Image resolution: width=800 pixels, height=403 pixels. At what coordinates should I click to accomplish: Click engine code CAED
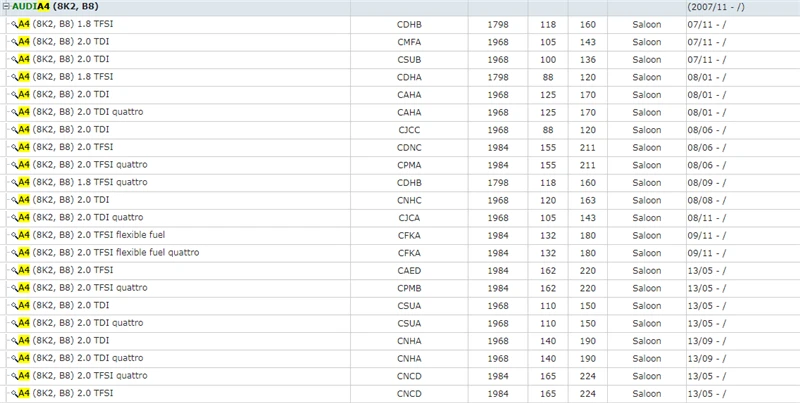pos(409,271)
